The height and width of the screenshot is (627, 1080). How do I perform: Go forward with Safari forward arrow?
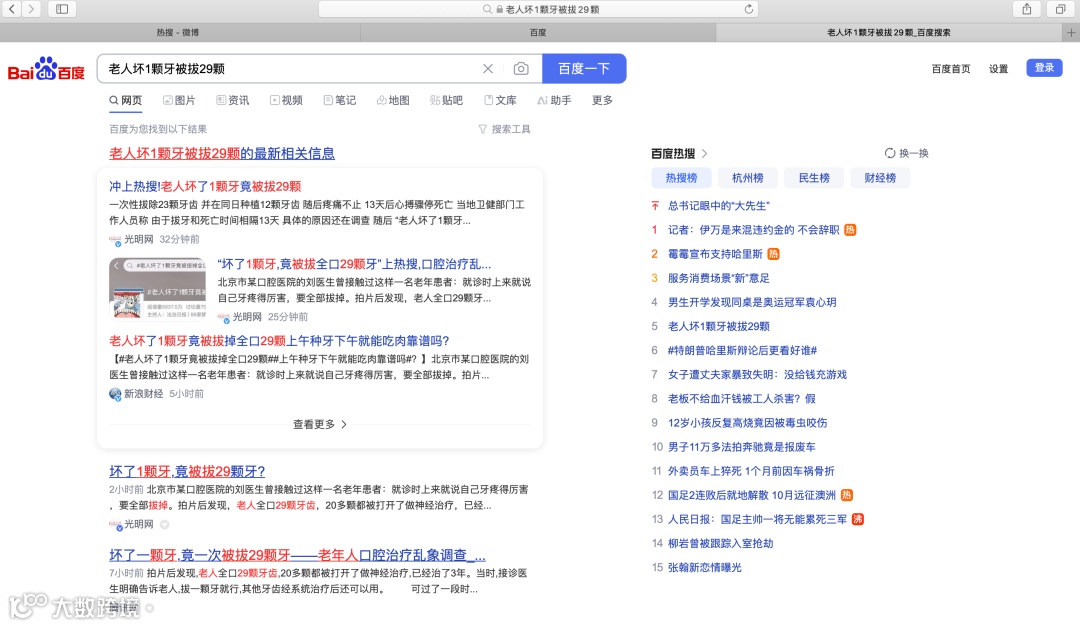pos(31,9)
